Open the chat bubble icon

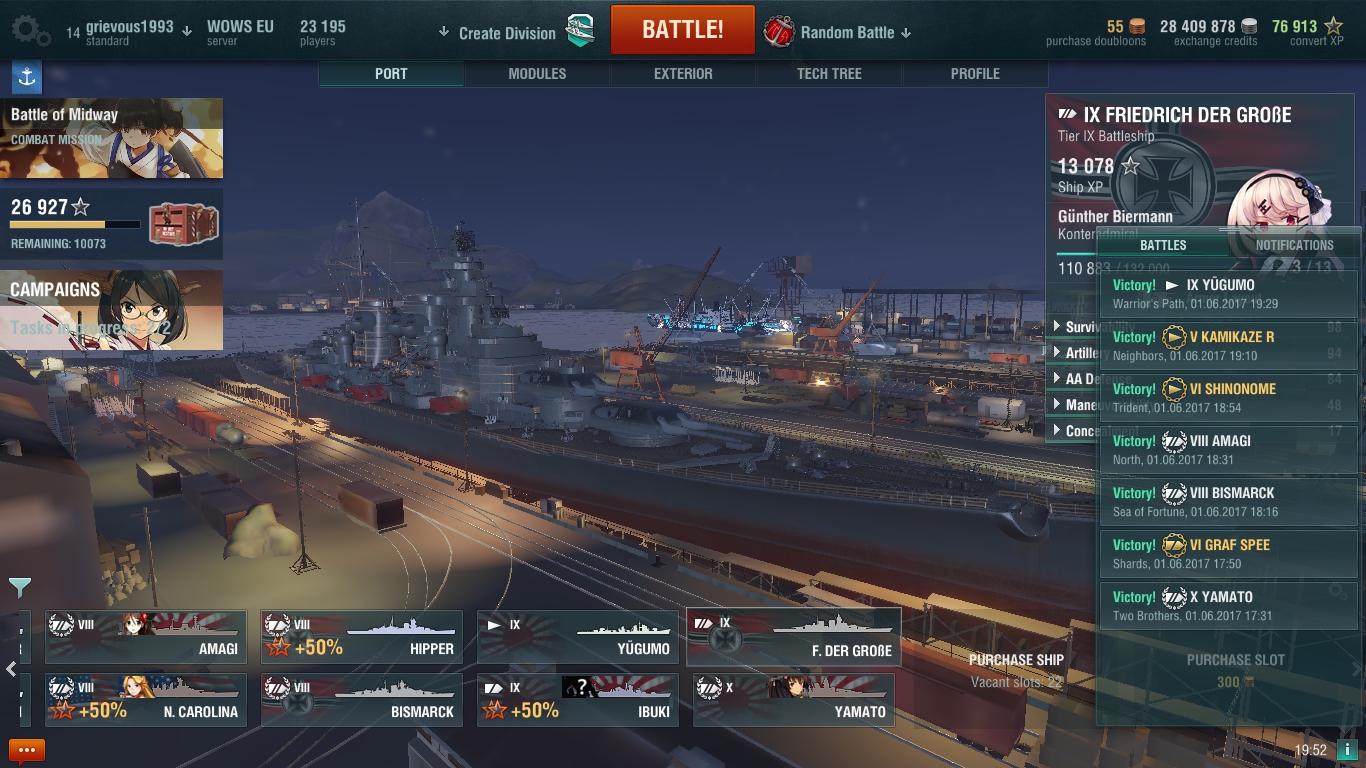[27, 750]
